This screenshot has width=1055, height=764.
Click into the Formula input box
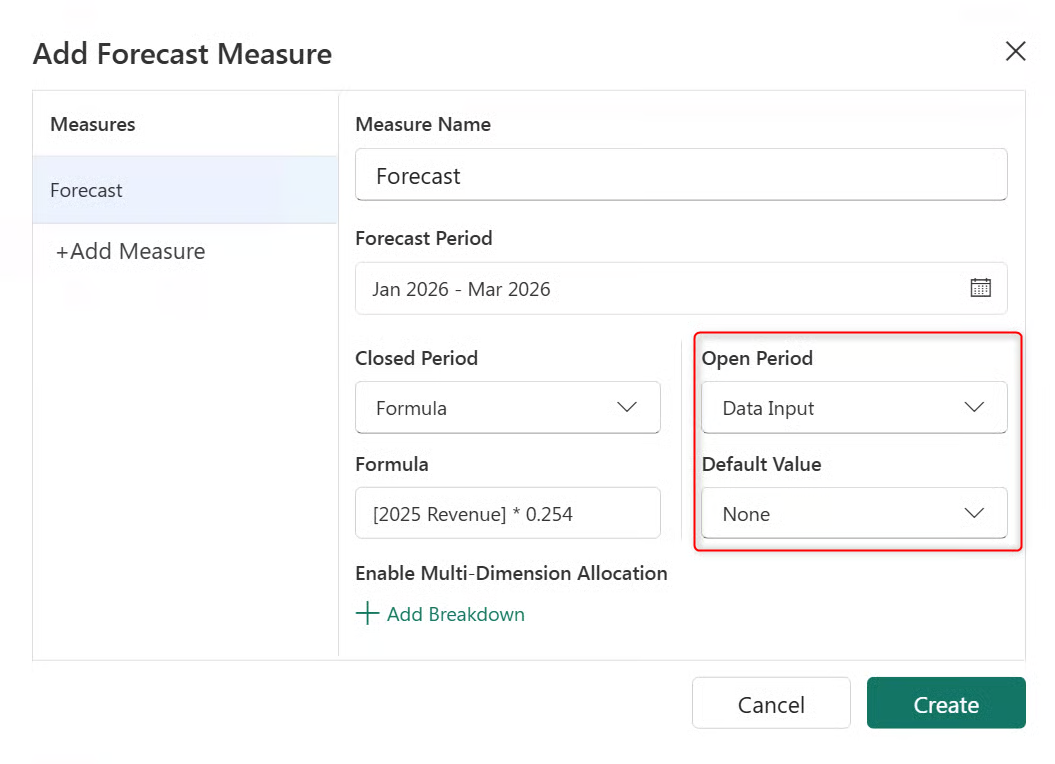click(x=507, y=514)
